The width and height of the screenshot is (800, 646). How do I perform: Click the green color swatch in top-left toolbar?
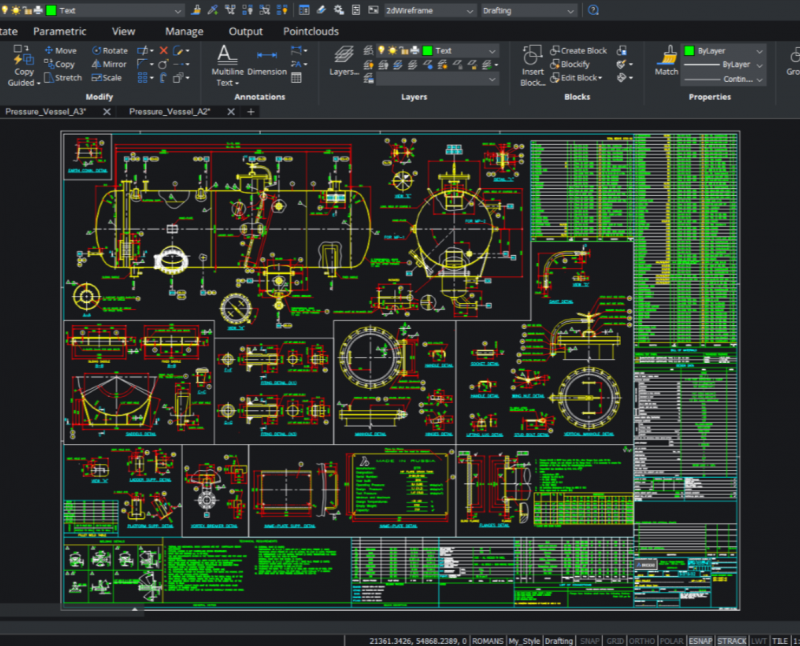click(51, 10)
